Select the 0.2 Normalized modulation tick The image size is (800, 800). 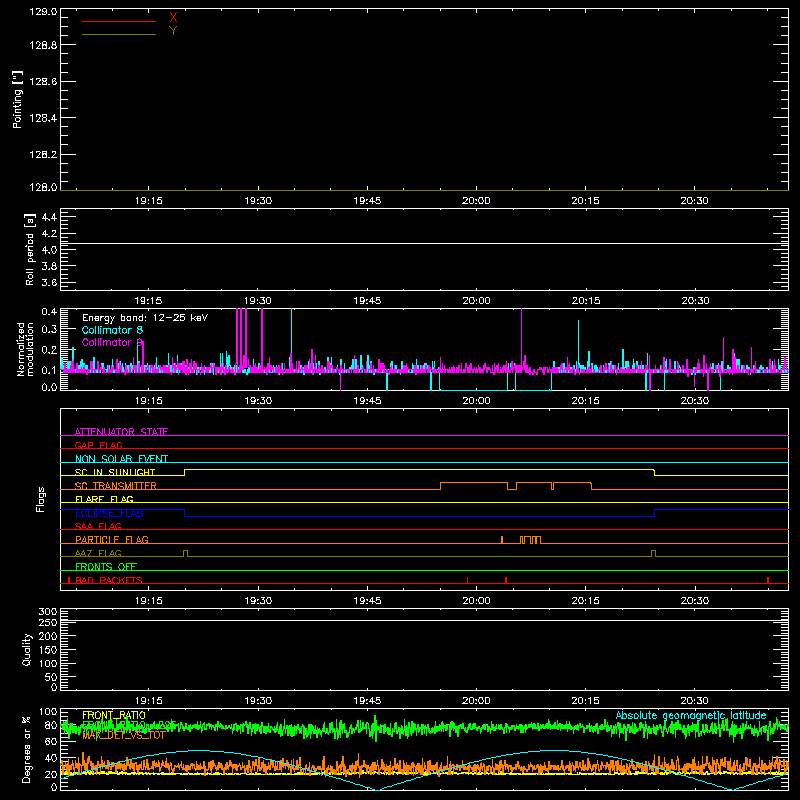click(49, 350)
